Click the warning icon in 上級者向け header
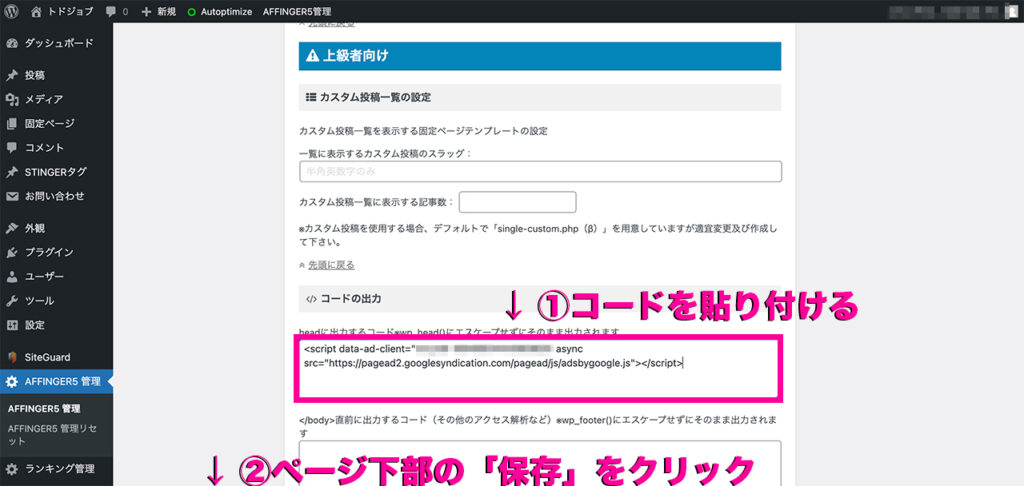1024x486 pixels. (x=313, y=56)
